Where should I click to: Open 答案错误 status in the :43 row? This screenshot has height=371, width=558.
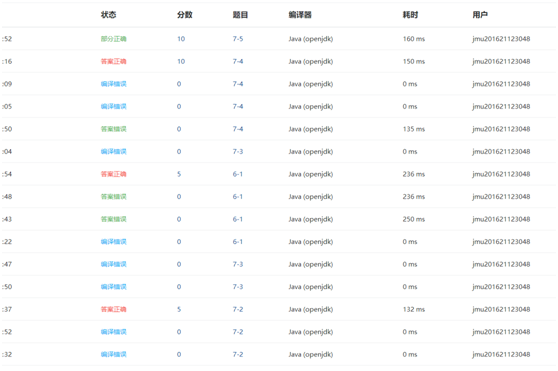pyautogui.click(x=114, y=219)
